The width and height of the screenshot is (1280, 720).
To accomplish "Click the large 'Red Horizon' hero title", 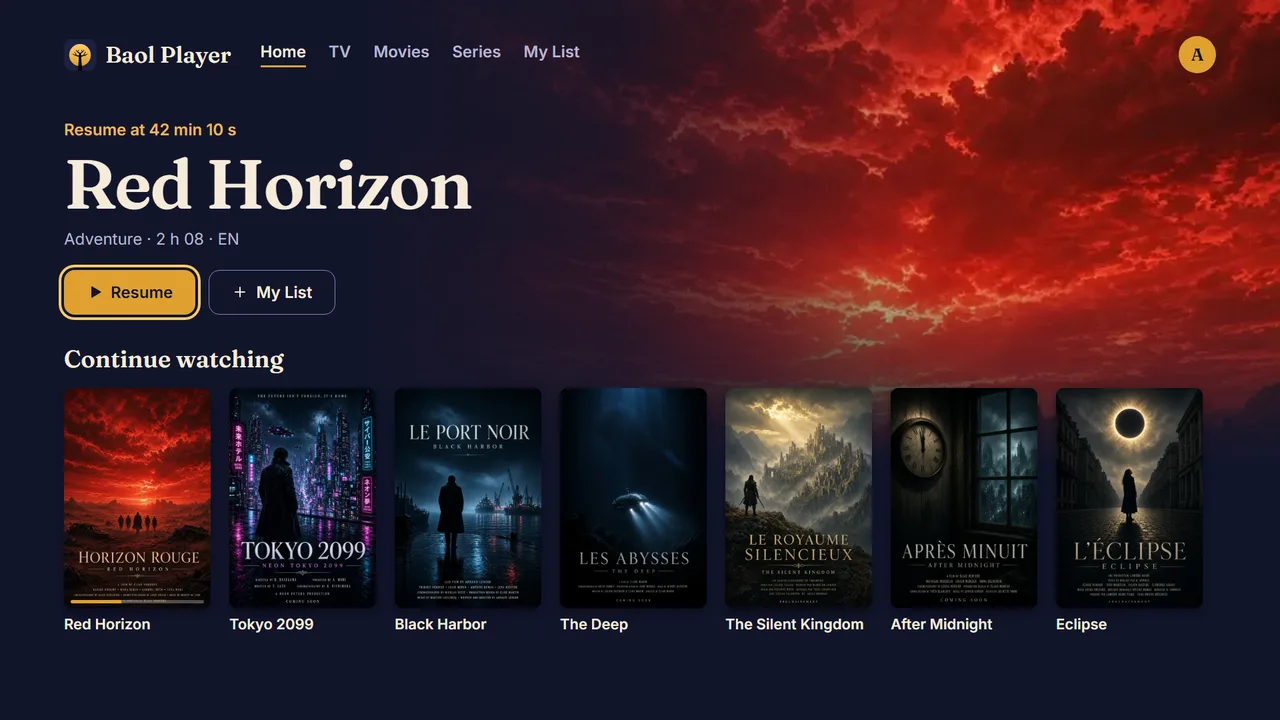I will [x=268, y=186].
